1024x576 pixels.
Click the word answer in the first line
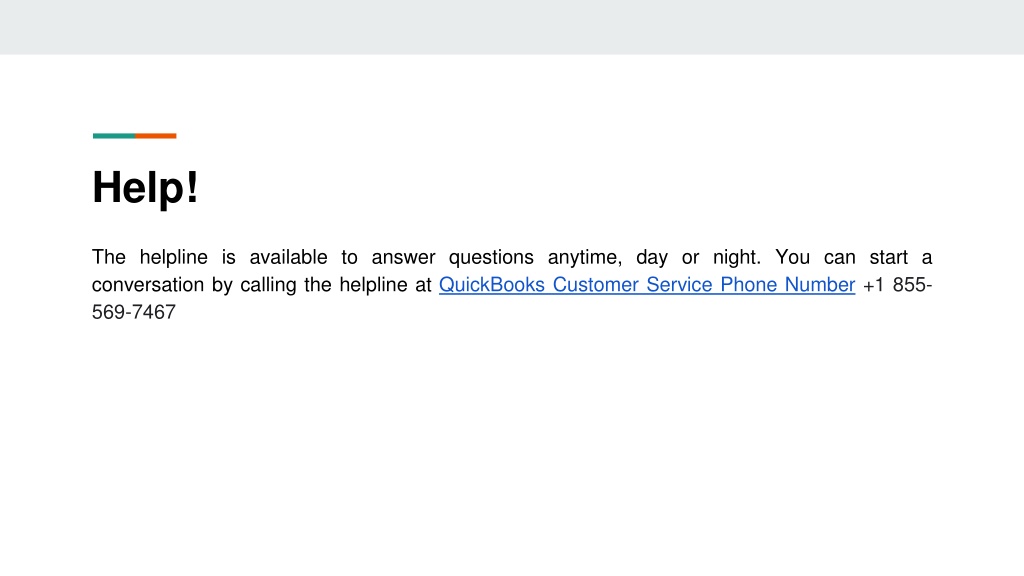click(x=404, y=257)
